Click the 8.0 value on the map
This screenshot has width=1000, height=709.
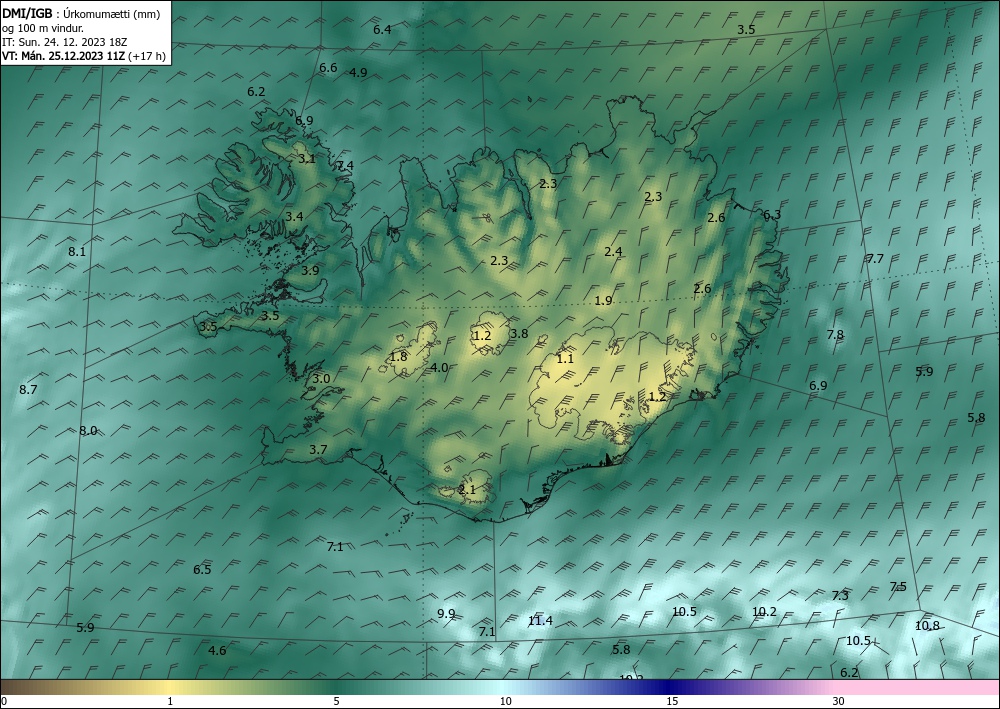[88, 431]
